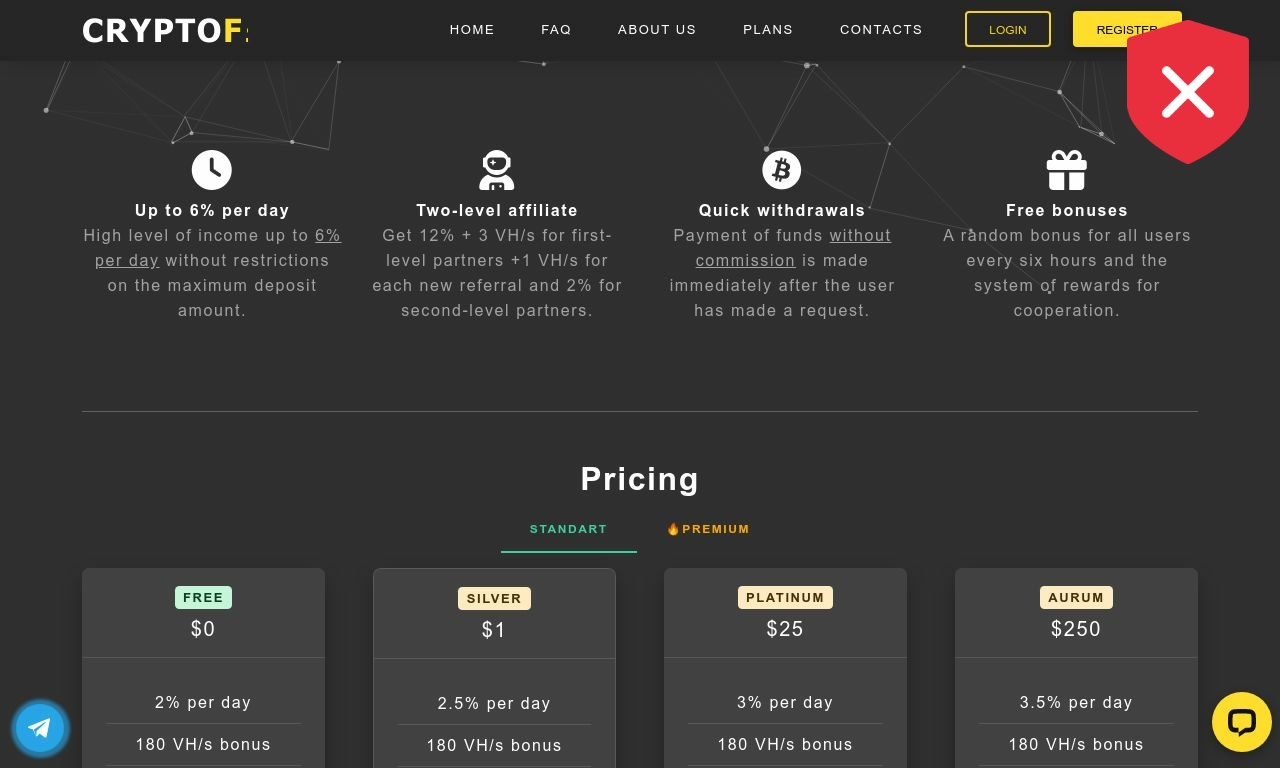
Task: Click the CRYPTOF site logo
Action: pos(165,30)
